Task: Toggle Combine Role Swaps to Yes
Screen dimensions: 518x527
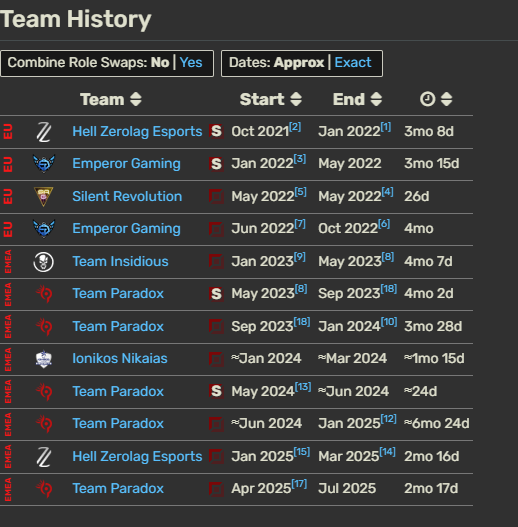Action: (191, 63)
